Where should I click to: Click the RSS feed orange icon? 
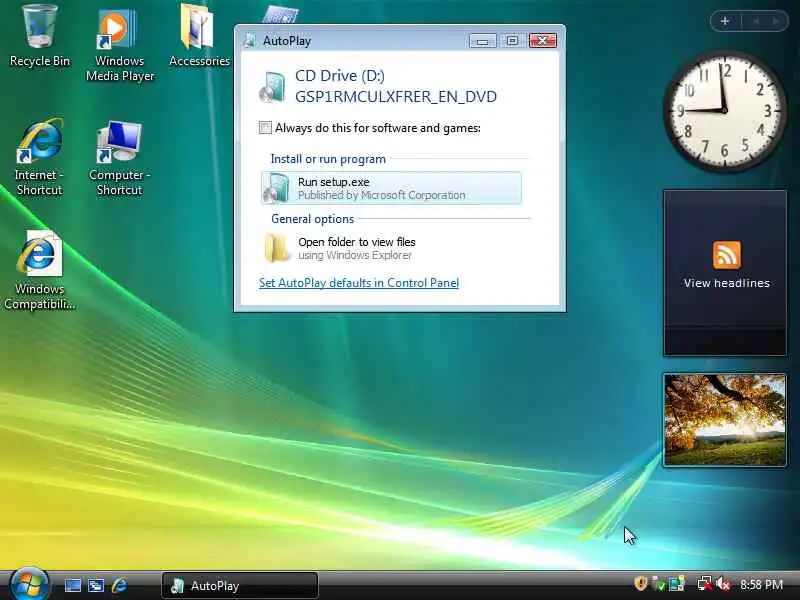727,255
